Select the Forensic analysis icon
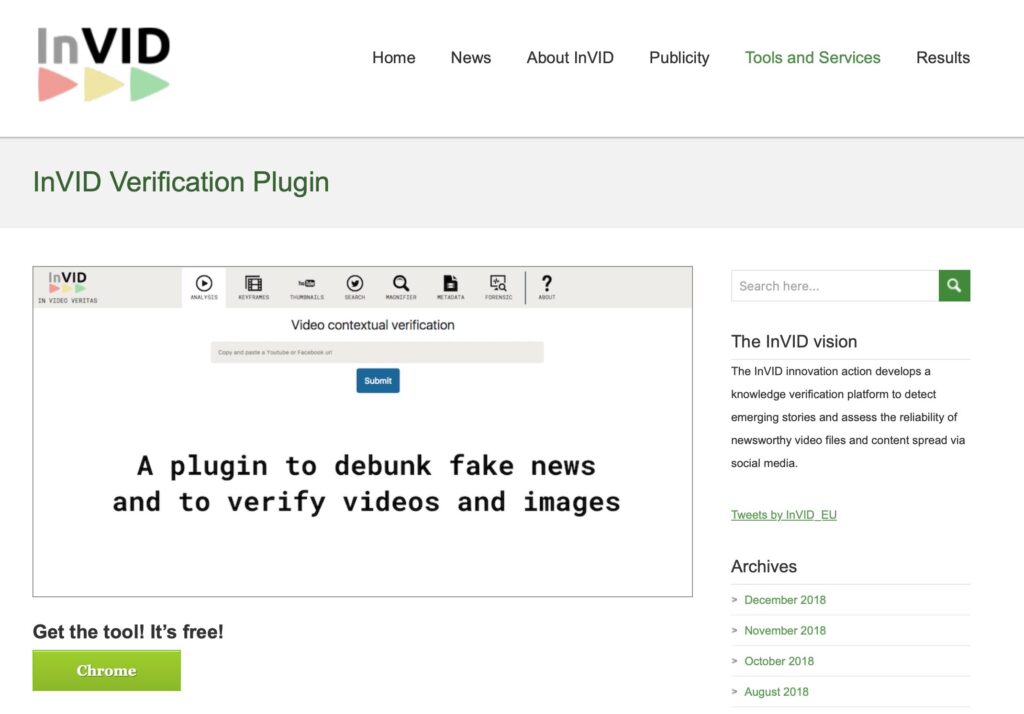Viewport: 1024px width, 714px height. (x=498, y=286)
